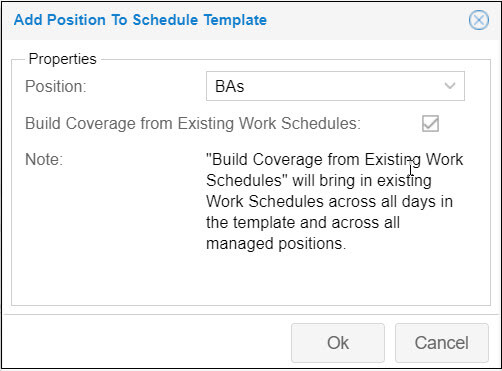Open the Position combo box showing BAs

pyautogui.click(x=335, y=86)
